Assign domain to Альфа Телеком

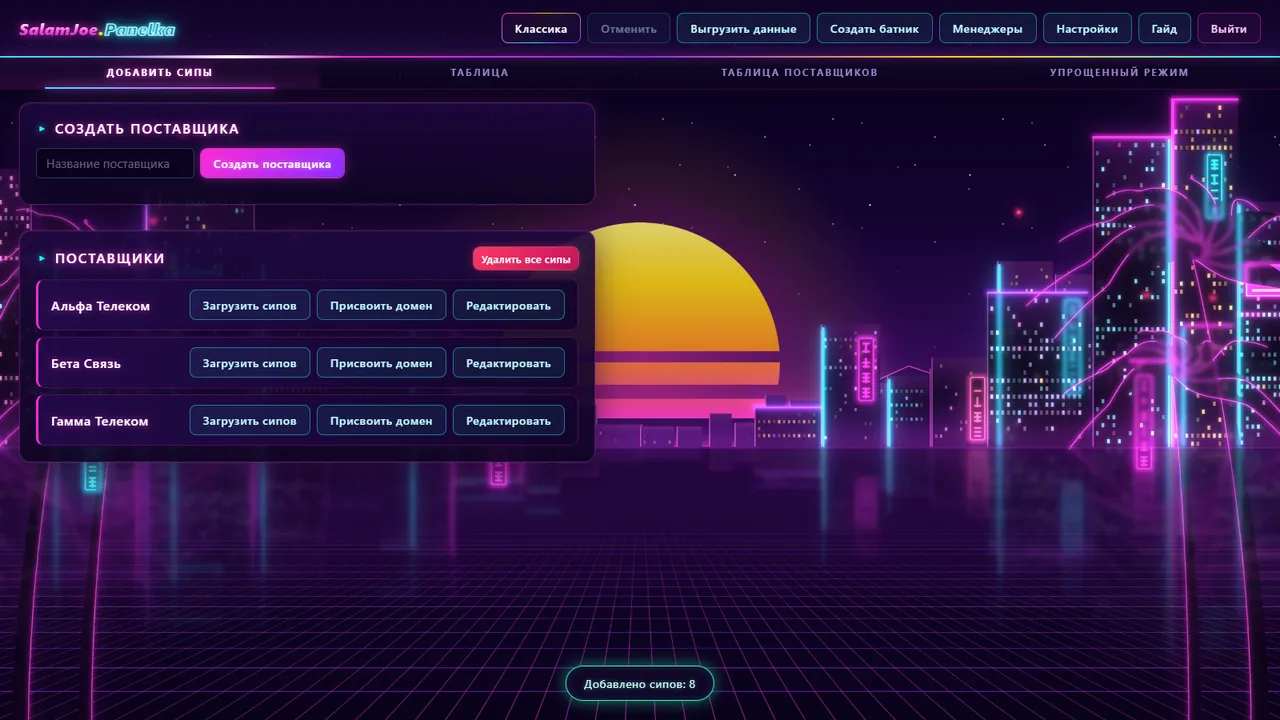point(381,305)
